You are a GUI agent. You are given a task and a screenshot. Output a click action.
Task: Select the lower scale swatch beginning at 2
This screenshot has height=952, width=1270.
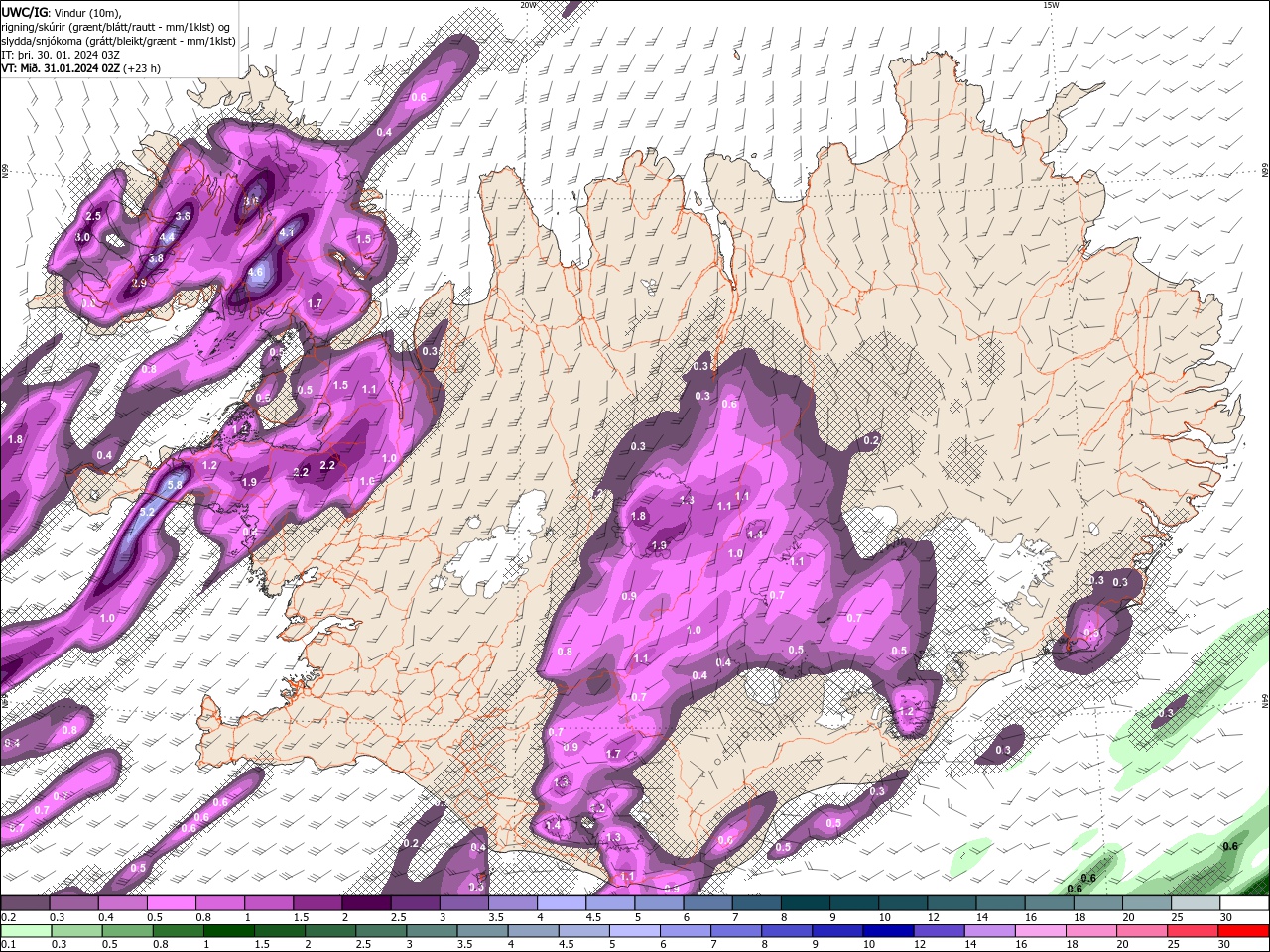[x=329, y=931]
